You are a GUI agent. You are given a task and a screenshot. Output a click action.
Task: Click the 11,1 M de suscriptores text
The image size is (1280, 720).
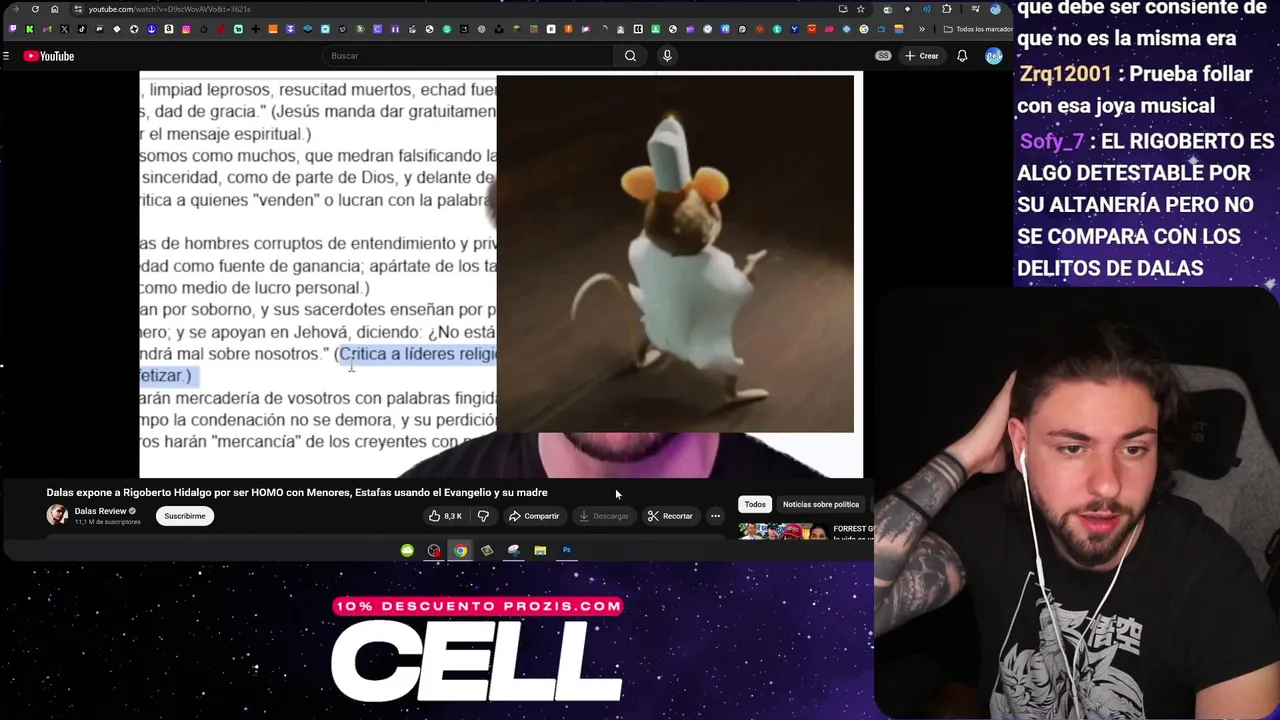[108, 522]
